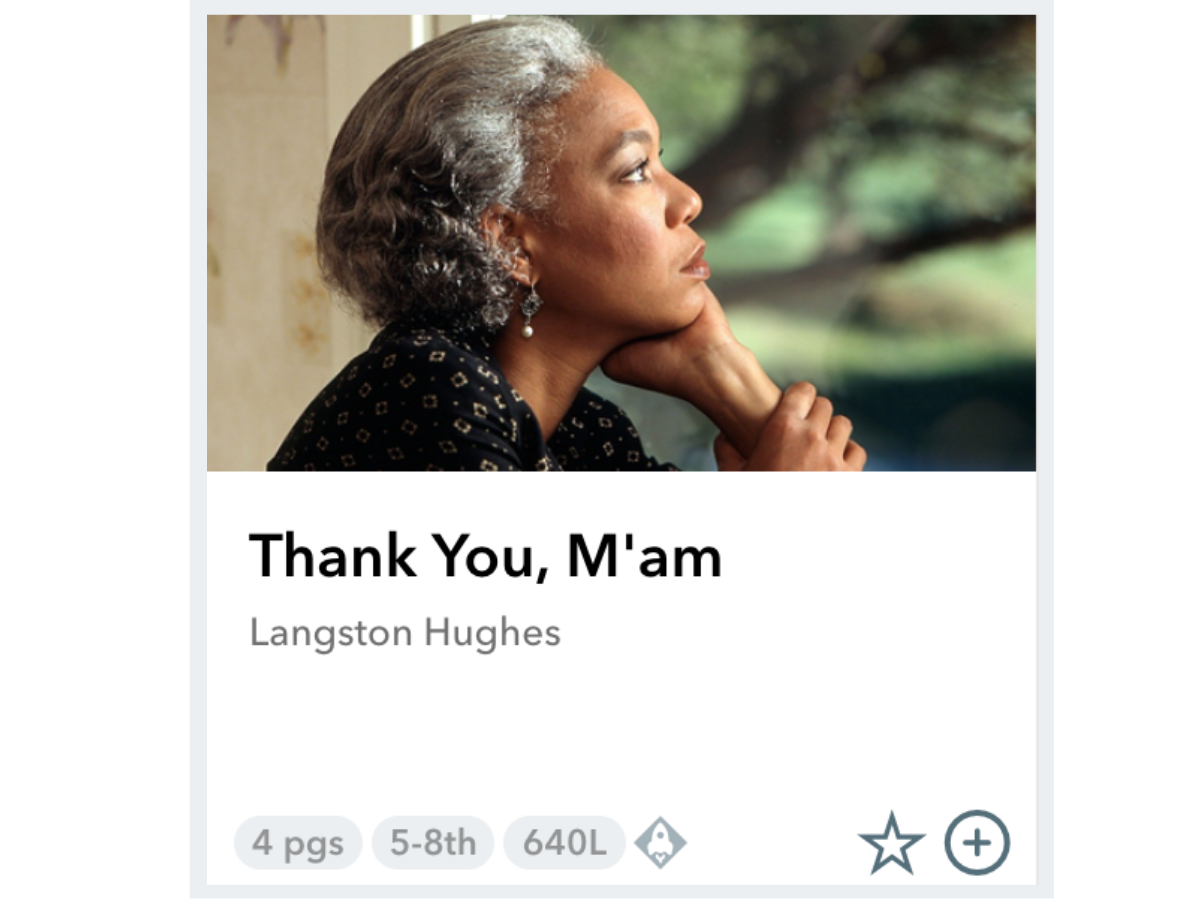The image size is (1200, 900).
Task: Click the word M'am in the title
Action: tap(644, 556)
